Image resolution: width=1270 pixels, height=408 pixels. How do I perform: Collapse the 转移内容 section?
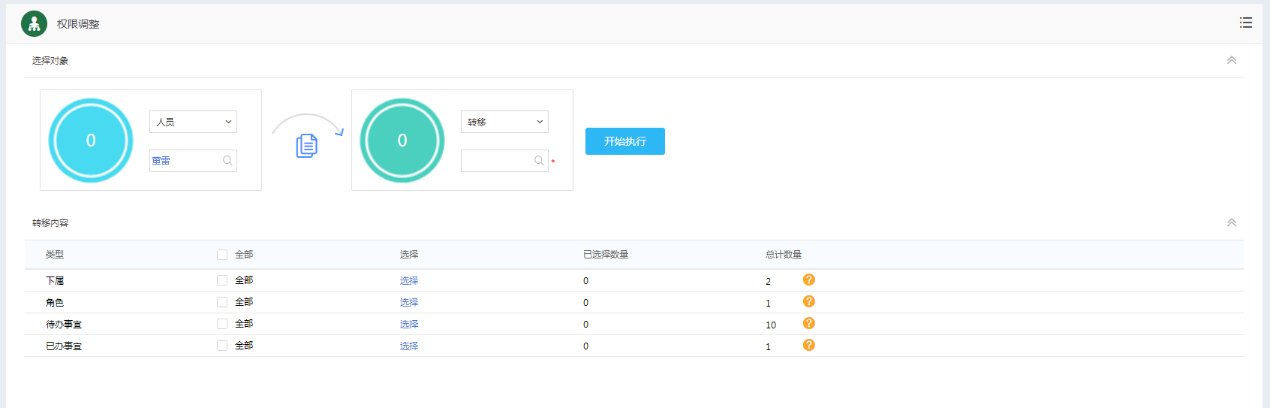pos(1231,222)
